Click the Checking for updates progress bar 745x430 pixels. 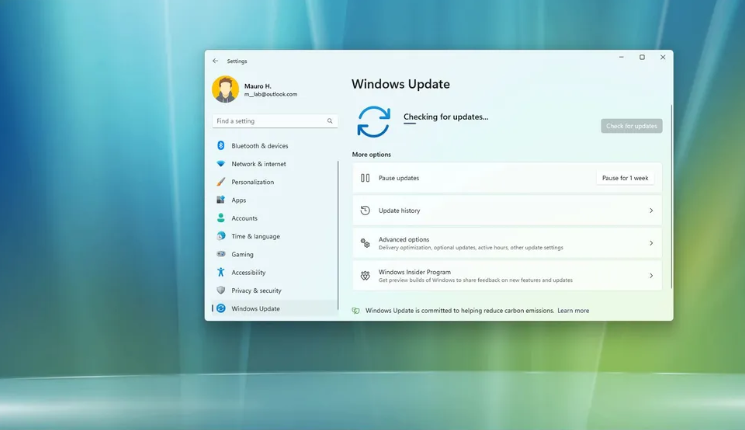[410, 124]
